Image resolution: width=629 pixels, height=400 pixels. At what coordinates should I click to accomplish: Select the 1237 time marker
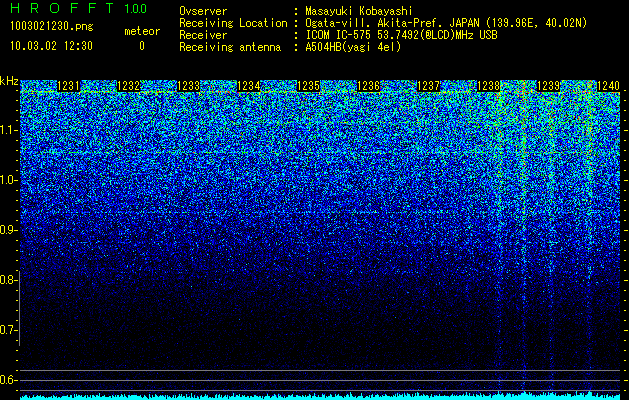tap(428, 86)
